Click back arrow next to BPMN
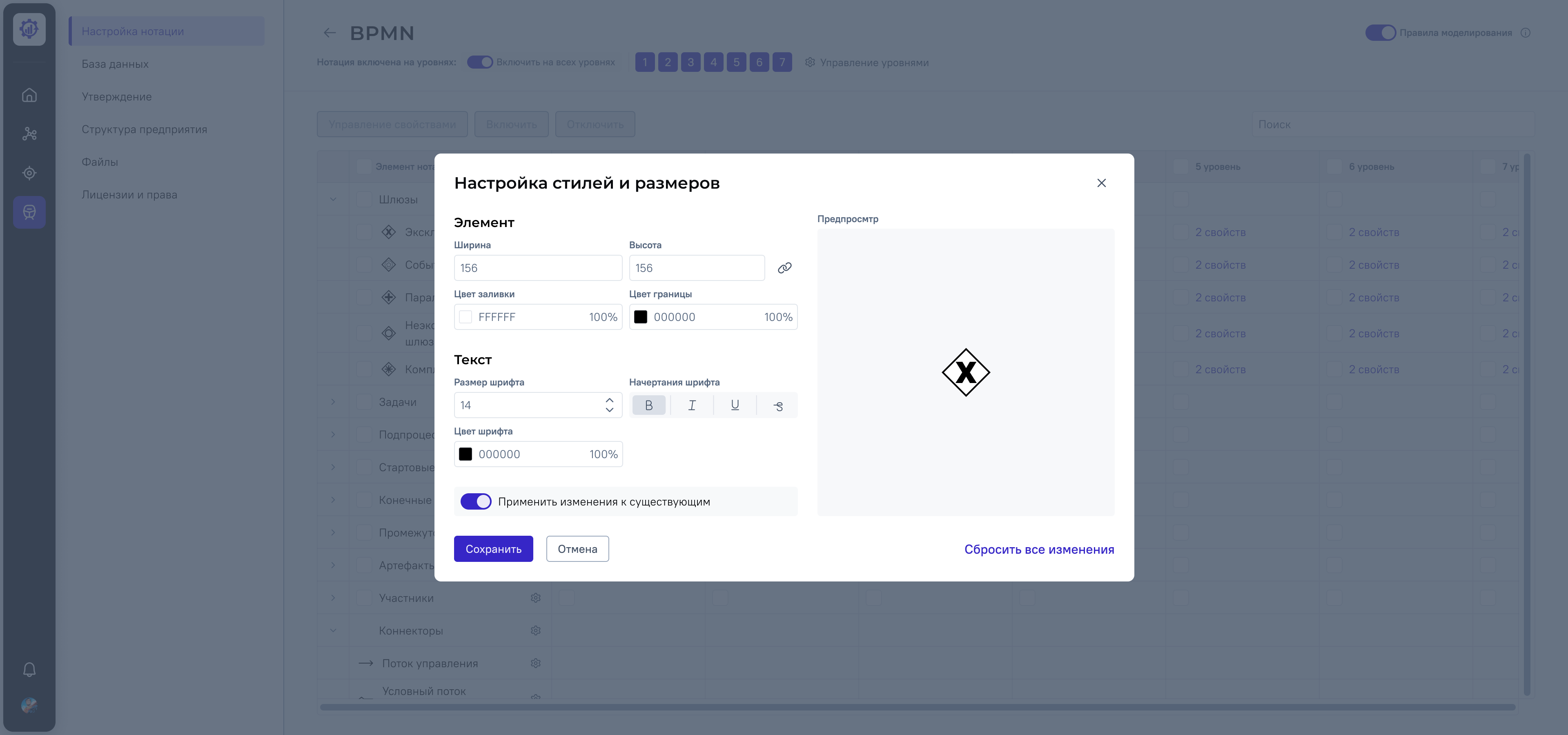The image size is (1568, 735). [329, 33]
